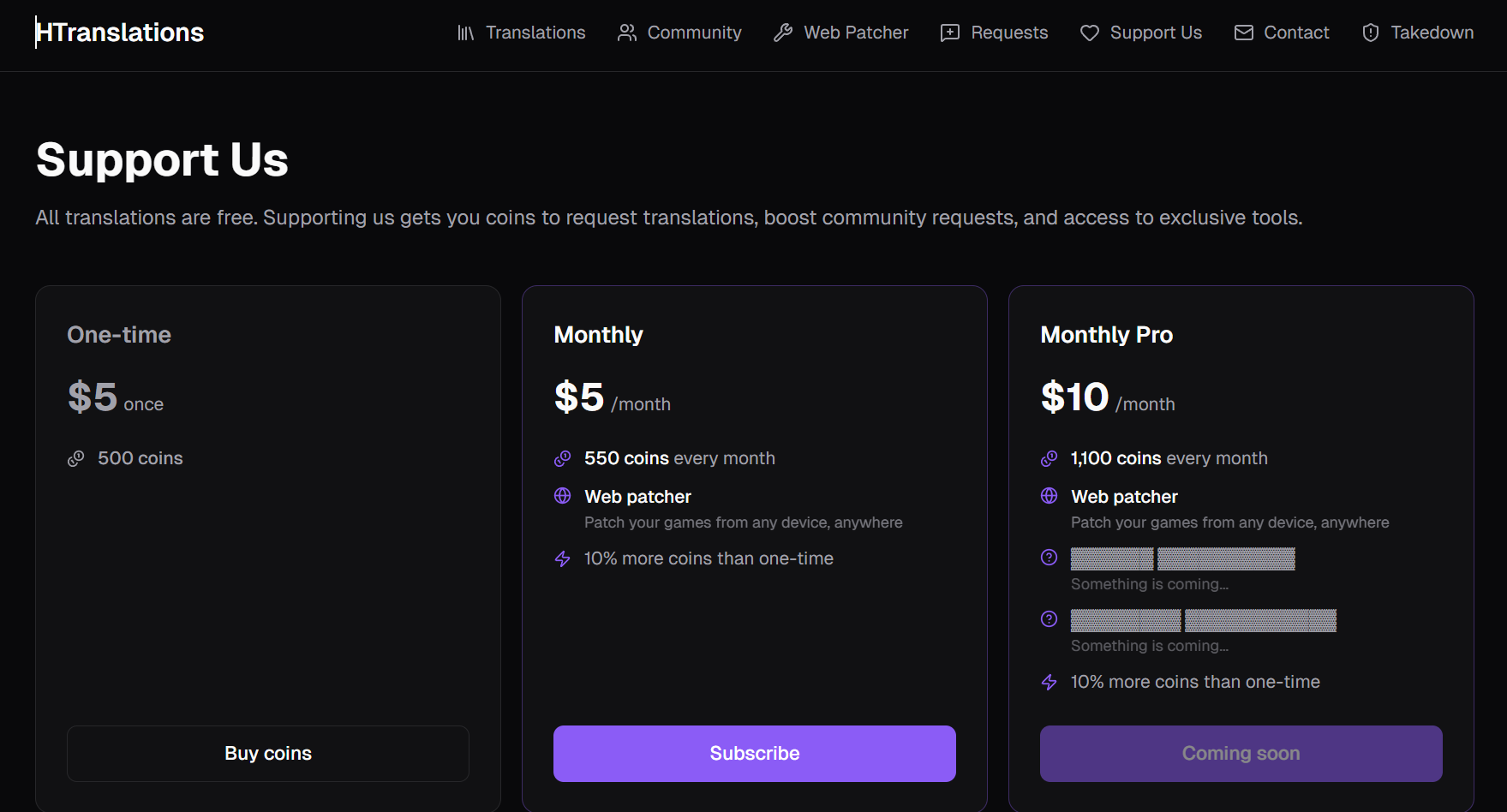This screenshot has height=812, width=1507.
Task: Click '10% more coins than one-time' in Monthly
Action: pyautogui.click(x=709, y=558)
